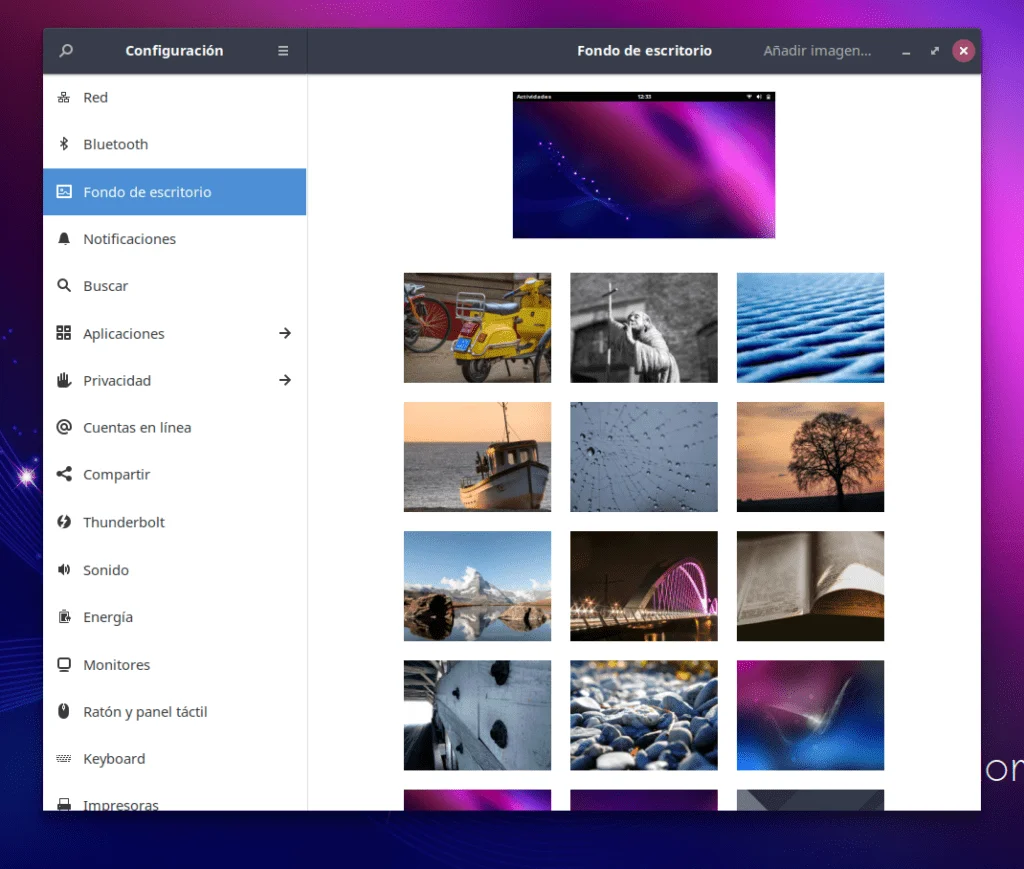Choose the blue wavy texture wallpaper
Image resolution: width=1024 pixels, height=869 pixels.
810,328
